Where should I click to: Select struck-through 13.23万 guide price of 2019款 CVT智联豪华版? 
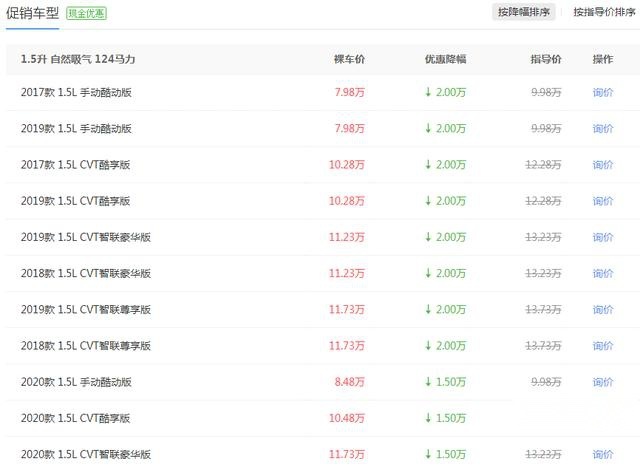click(543, 237)
